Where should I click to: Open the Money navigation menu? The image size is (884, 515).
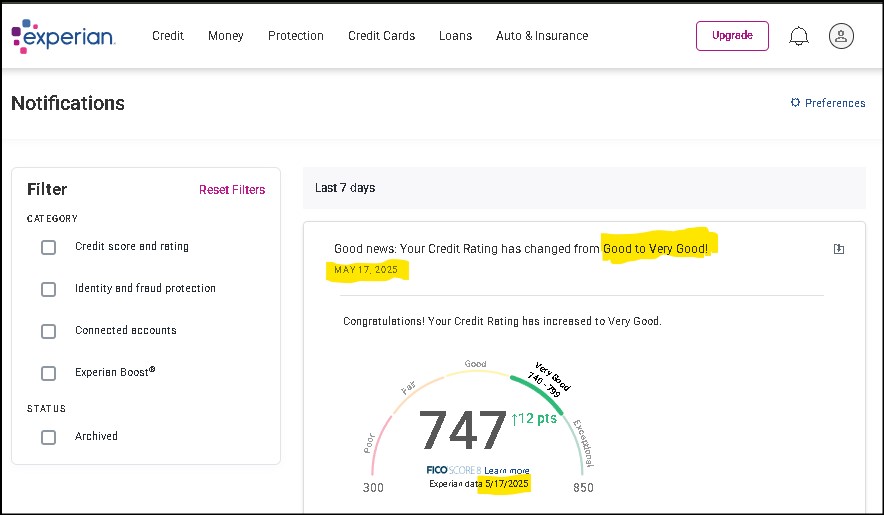pos(226,36)
